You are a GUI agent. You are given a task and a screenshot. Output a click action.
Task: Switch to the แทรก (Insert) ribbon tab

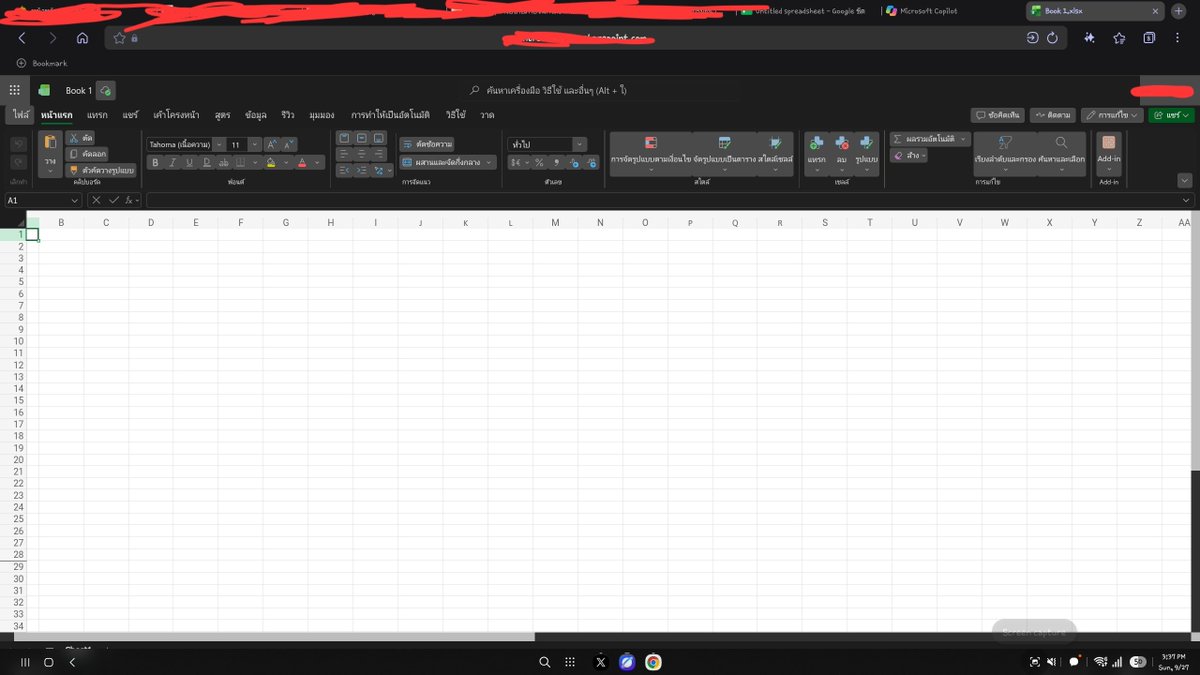97,115
